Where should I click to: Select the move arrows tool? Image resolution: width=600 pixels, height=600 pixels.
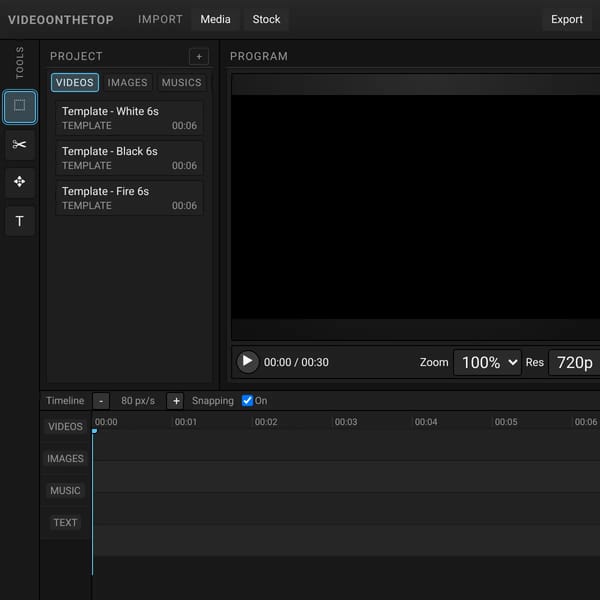(20, 182)
